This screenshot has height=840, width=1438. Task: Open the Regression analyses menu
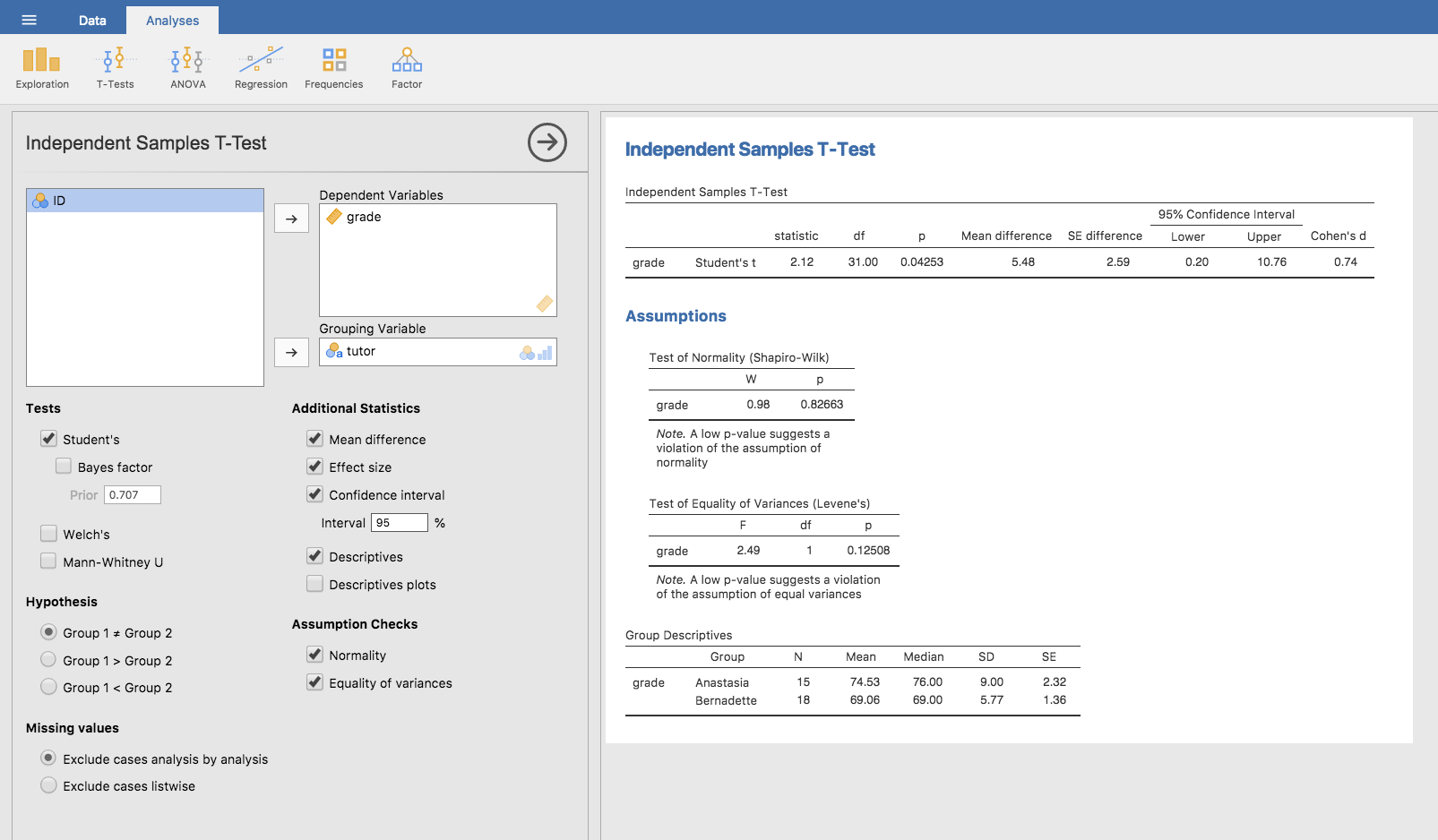coord(261,69)
